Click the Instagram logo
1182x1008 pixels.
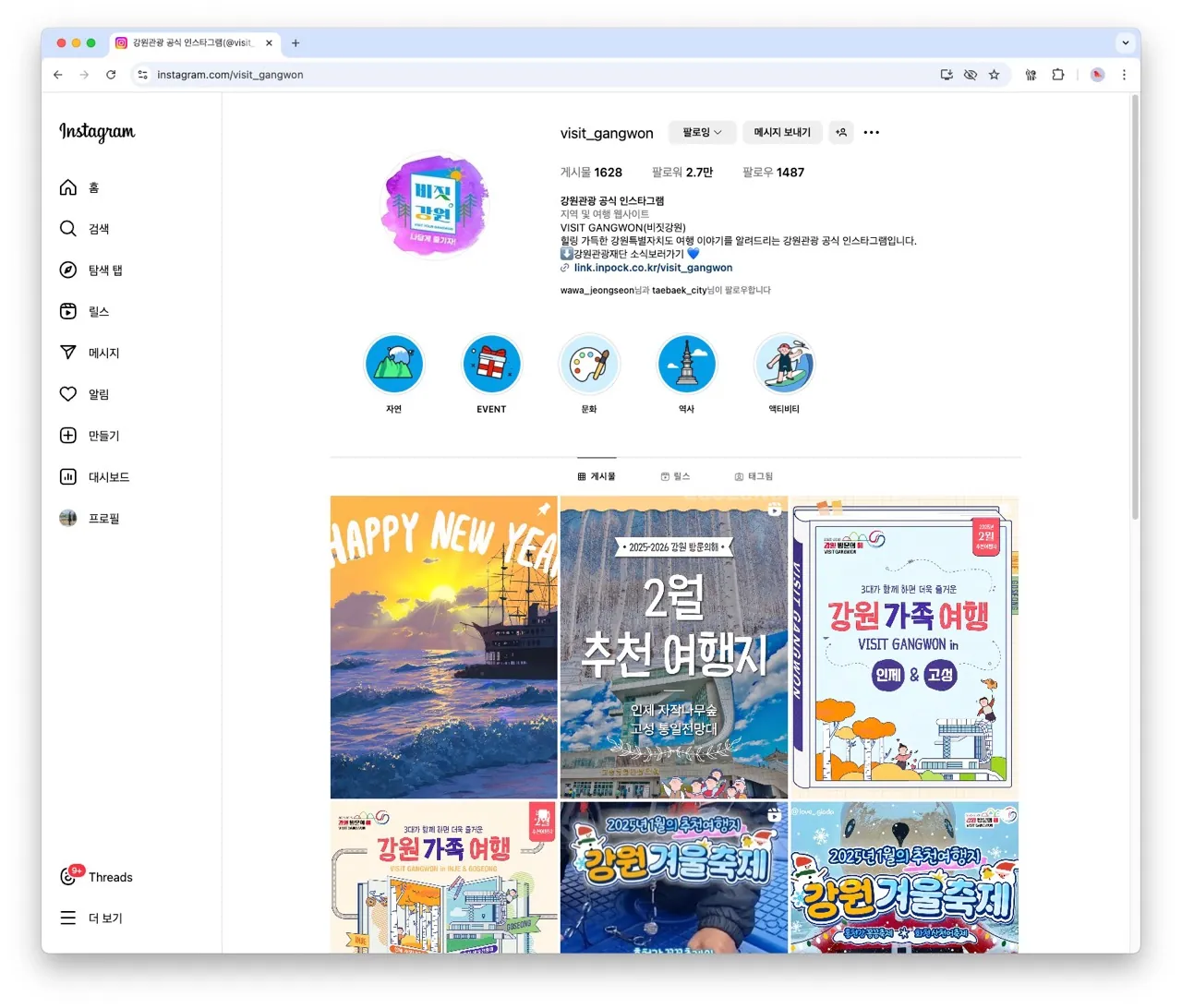[x=97, y=132]
